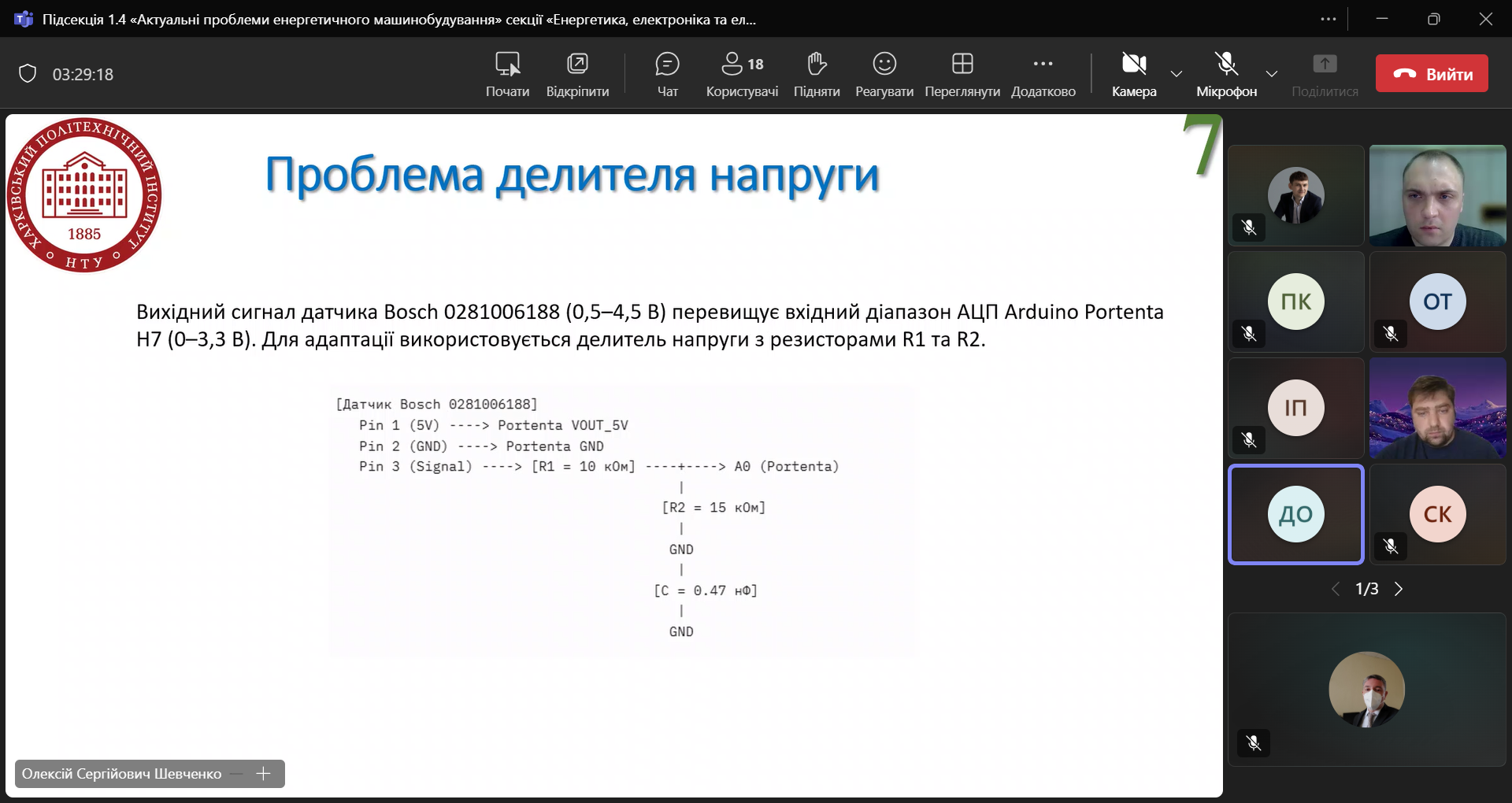Open the Чат panel
Screen dimensions: 1512x803
click(x=667, y=74)
